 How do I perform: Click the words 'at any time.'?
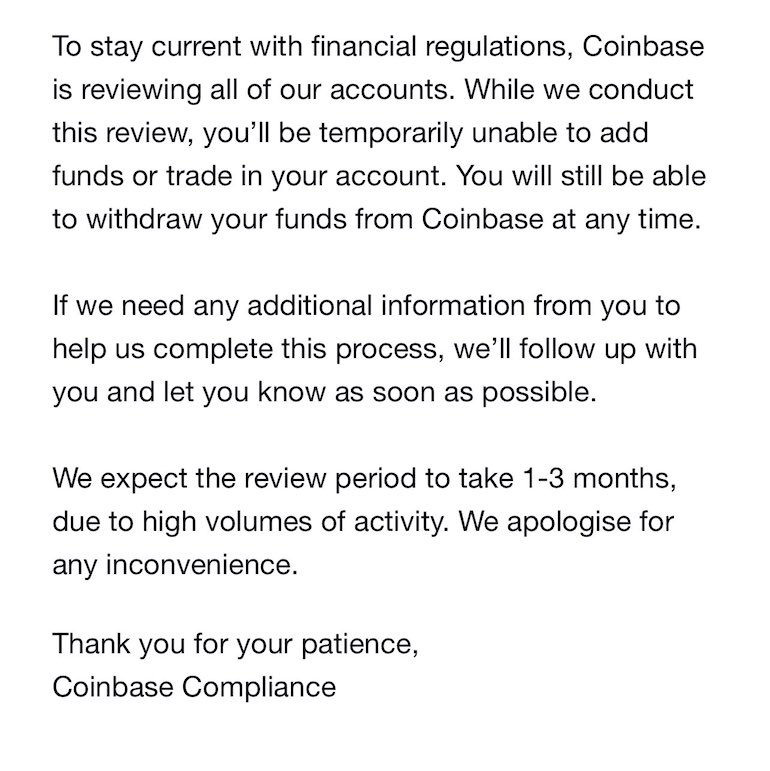626,221
